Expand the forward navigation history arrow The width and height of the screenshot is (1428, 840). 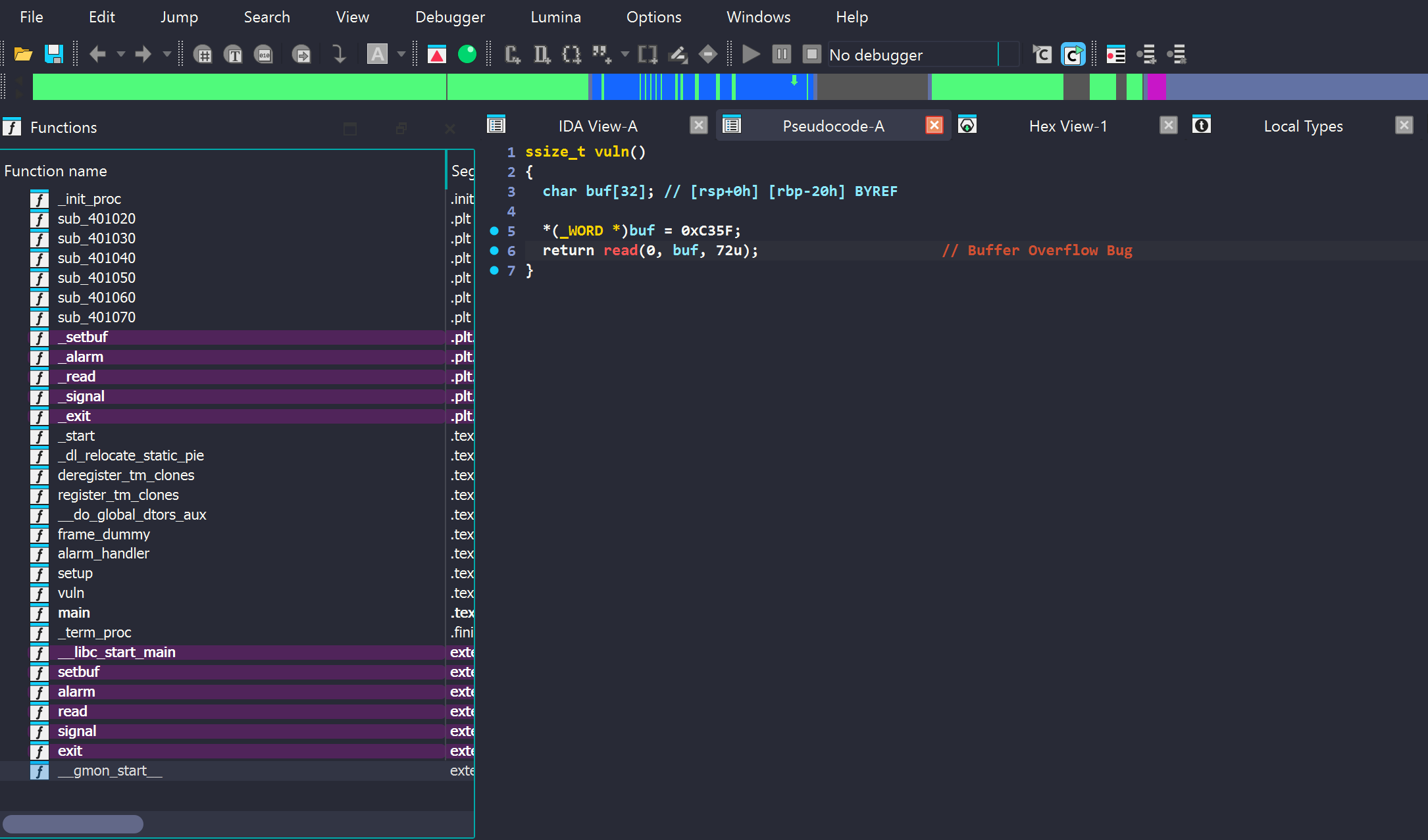click(166, 55)
